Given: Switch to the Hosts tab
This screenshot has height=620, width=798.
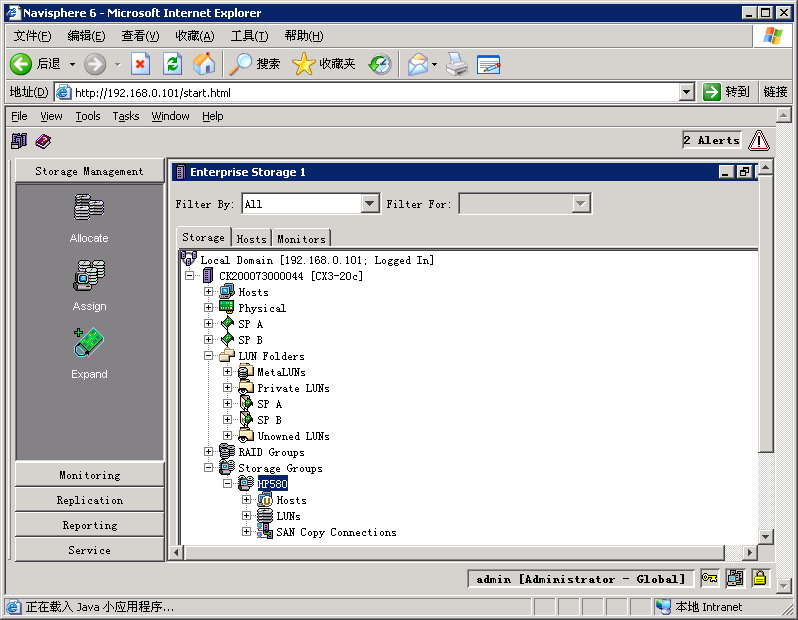Looking at the screenshot, I should (x=251, y=238).
